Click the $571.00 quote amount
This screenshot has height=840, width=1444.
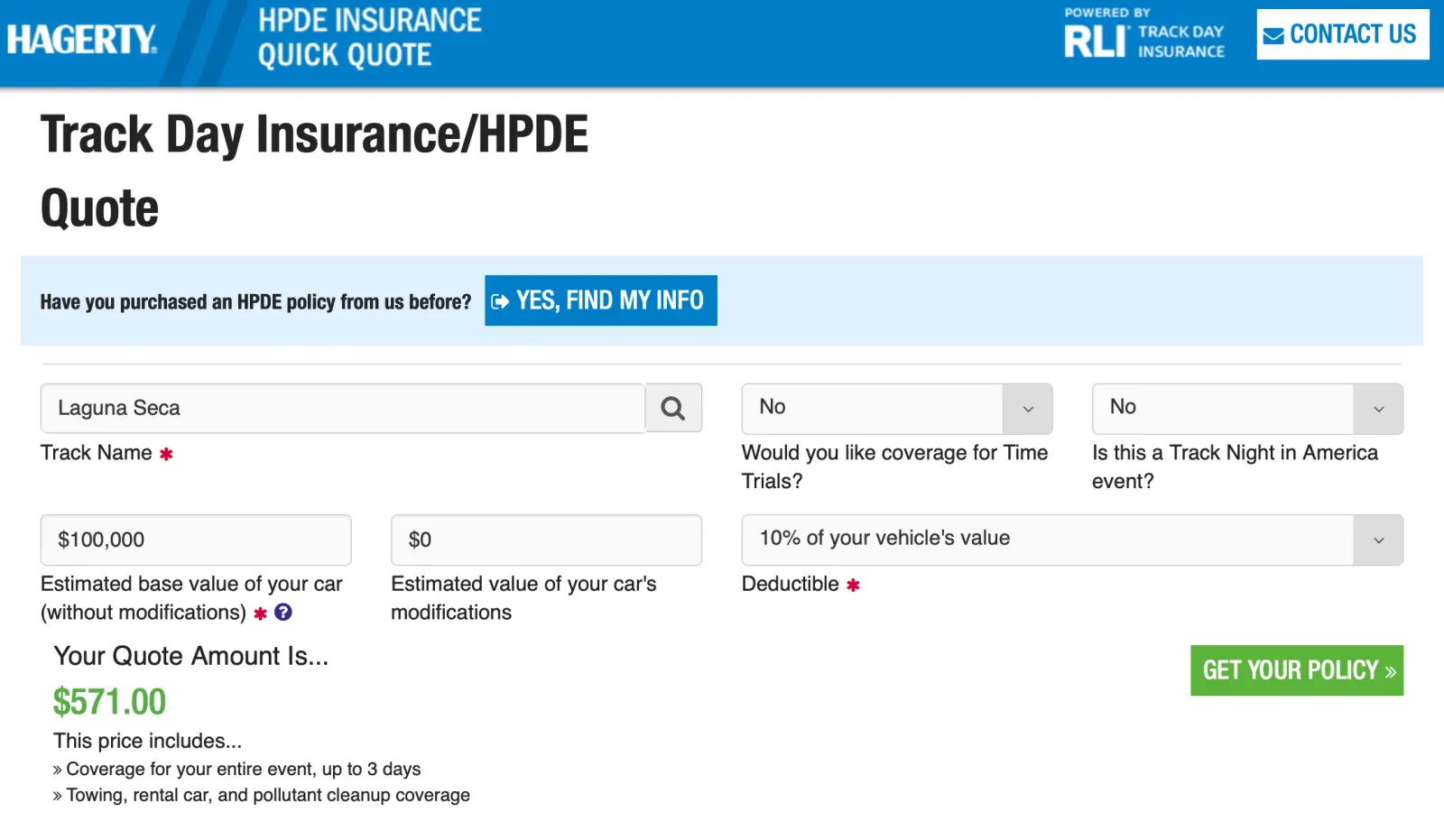pyautogui.click(x=109, y=702)
